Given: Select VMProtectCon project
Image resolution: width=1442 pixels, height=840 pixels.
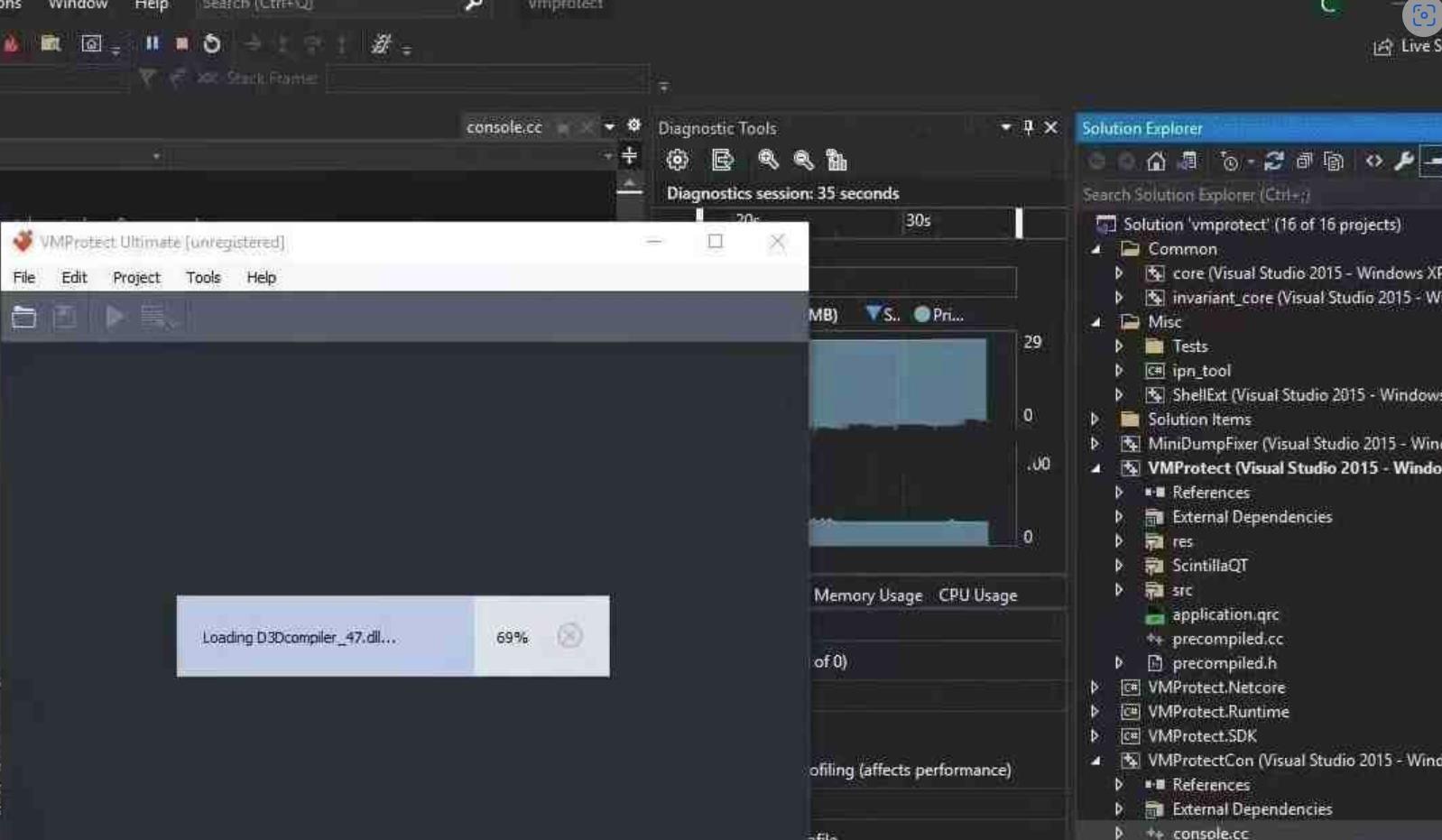Looking at the screenshot, I should 1294,761.
